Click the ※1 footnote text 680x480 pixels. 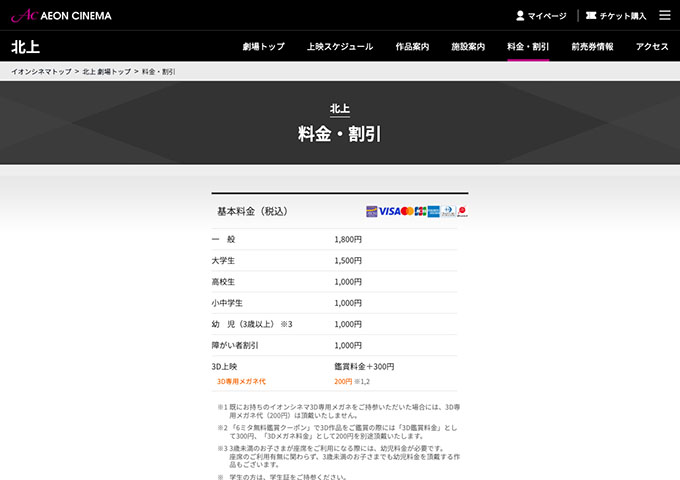(339, 411)
